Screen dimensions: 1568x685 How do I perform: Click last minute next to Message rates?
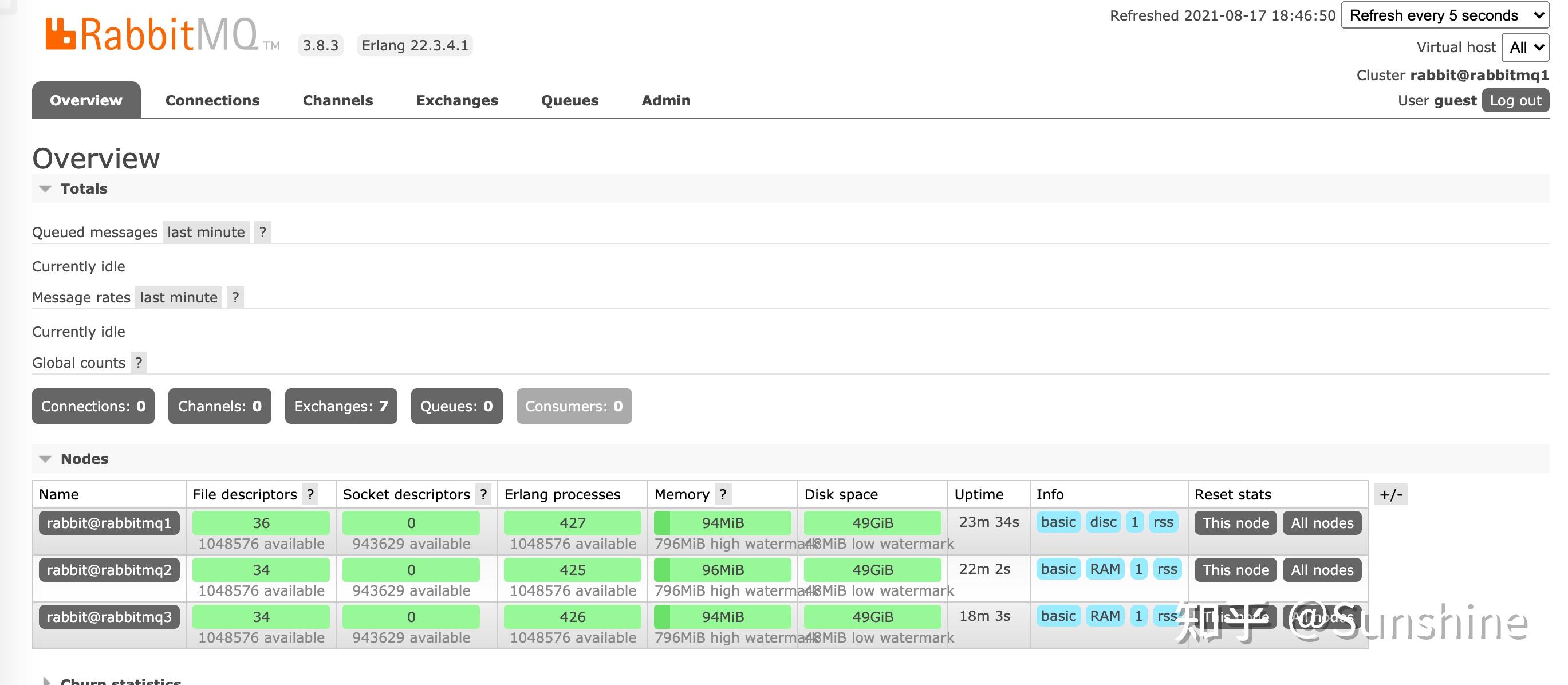(179, 297)
